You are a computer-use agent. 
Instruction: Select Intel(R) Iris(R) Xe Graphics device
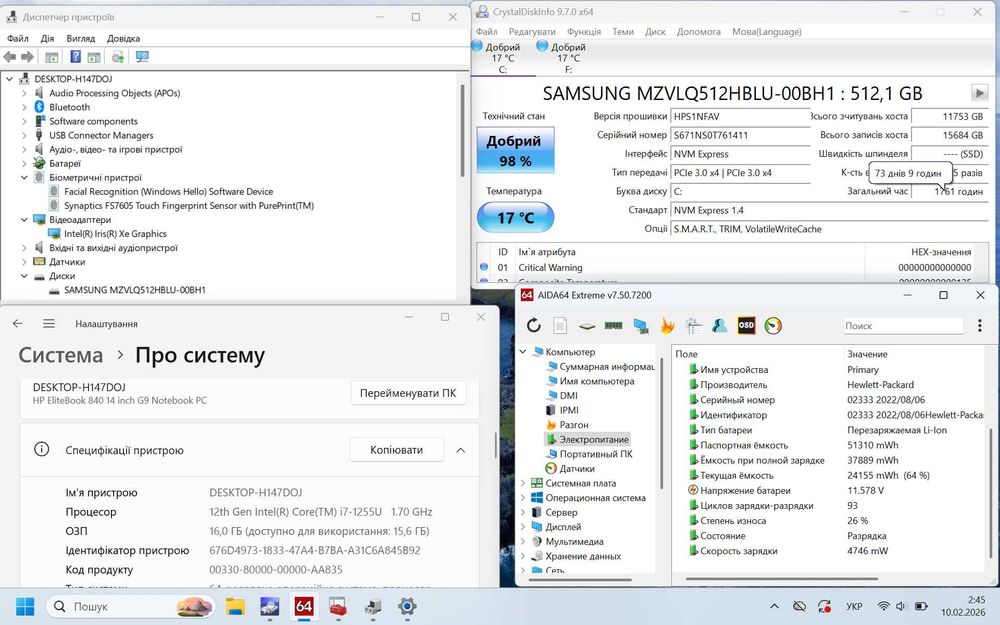coord(115,233)
